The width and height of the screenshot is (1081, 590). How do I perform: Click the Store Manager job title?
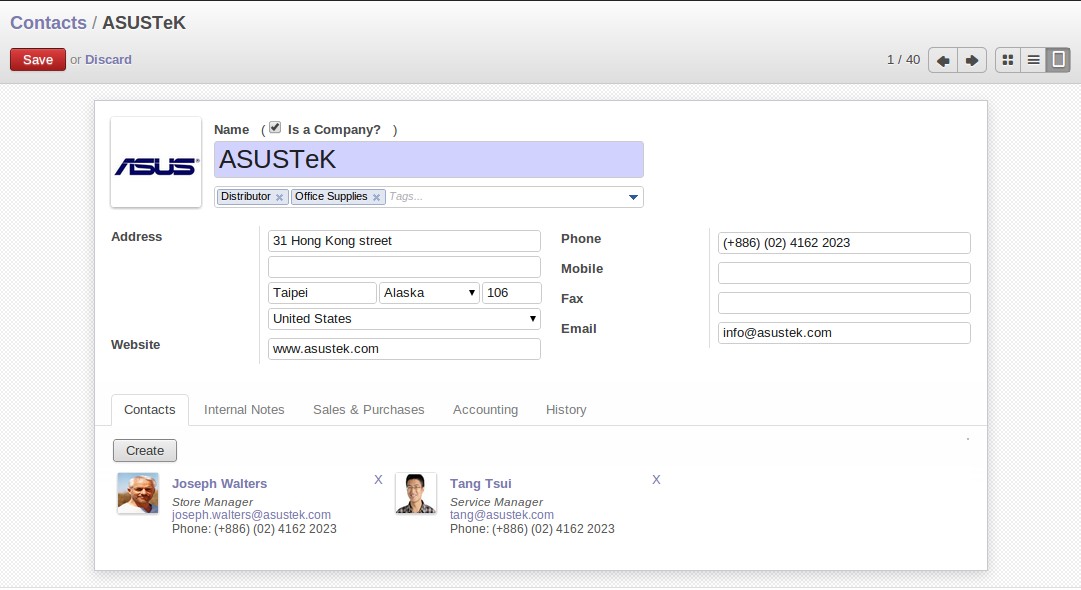click(212, 502)
